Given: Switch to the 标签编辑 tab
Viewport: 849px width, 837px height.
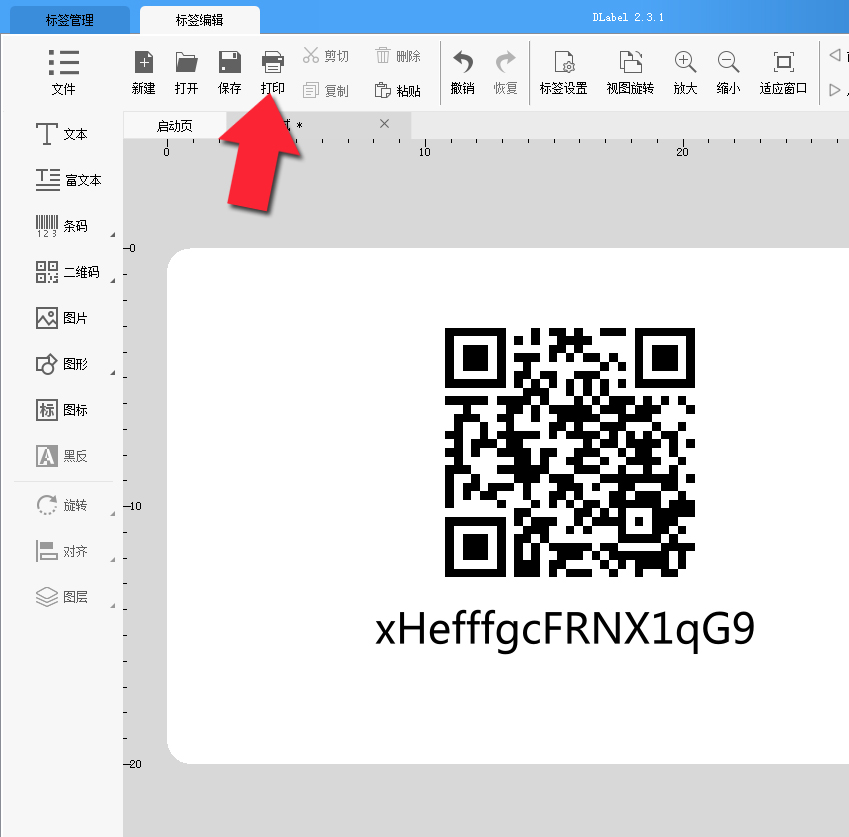Looking at the screenshot, I should point(200,20).
